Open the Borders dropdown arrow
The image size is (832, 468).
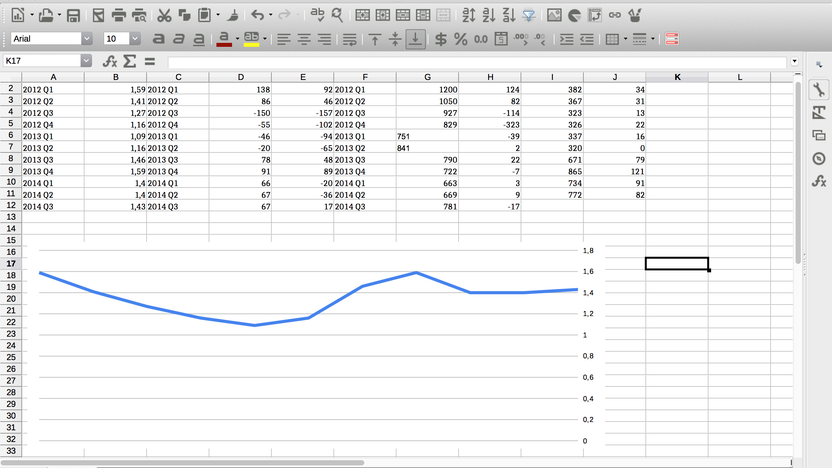[625, 39]
